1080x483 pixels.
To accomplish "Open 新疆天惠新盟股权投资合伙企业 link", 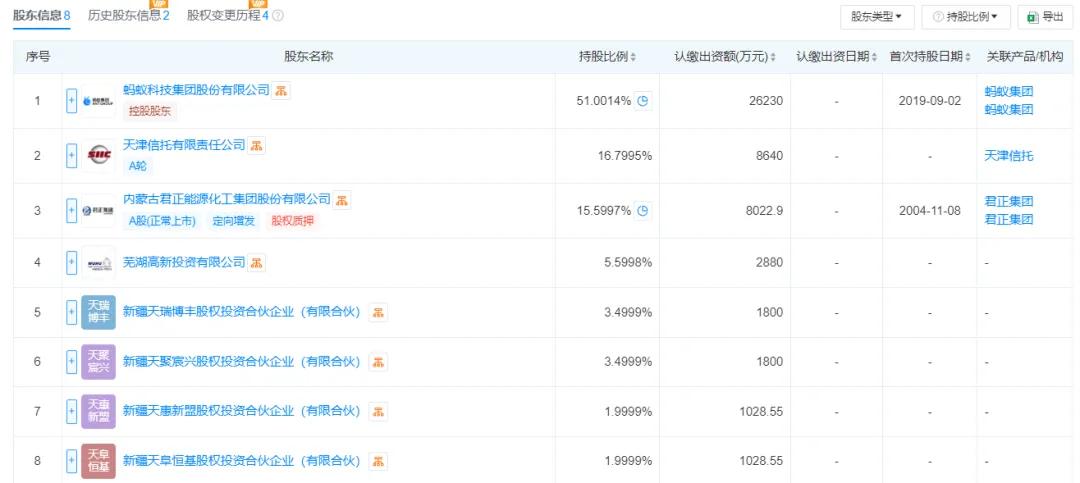I will click(x=241, y=411).
